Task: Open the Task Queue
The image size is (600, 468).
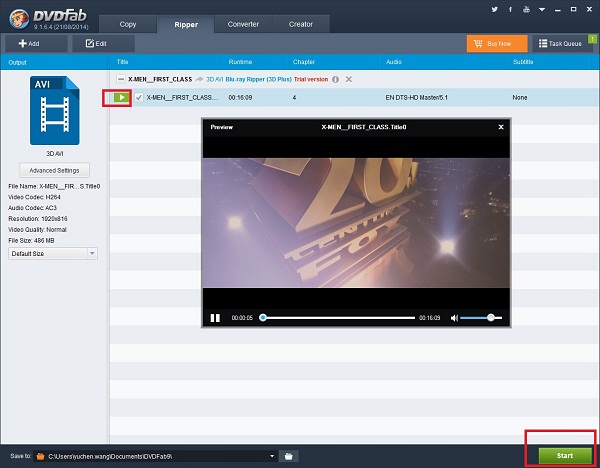Action: 561,44
